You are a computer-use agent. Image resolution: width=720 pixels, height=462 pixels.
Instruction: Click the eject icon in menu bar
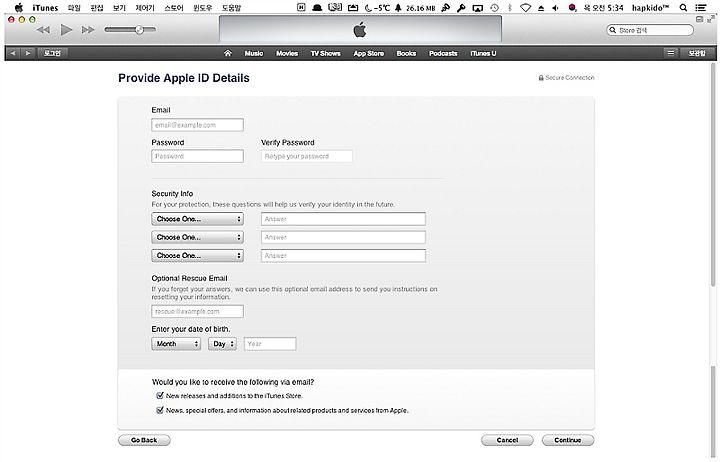(x=541, y=8)
